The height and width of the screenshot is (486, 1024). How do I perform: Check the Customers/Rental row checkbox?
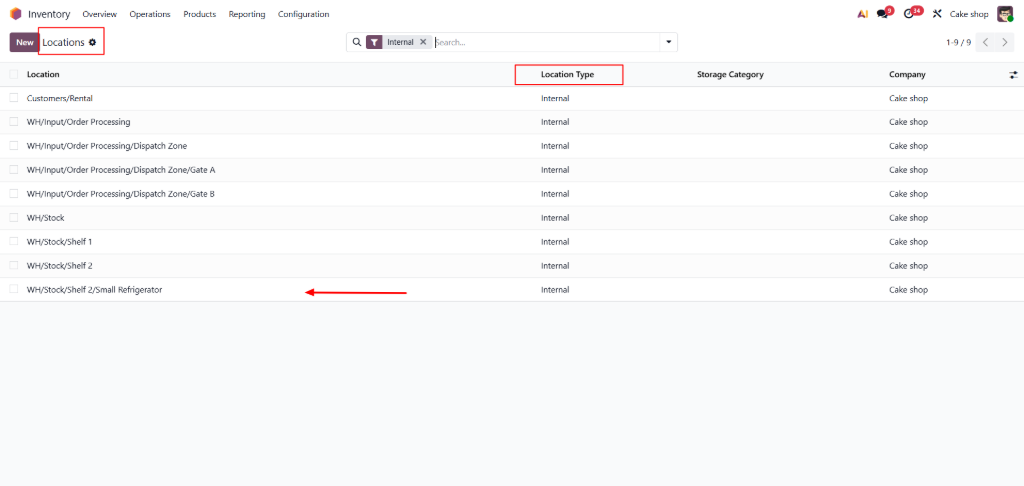click(x=14, y=98)
